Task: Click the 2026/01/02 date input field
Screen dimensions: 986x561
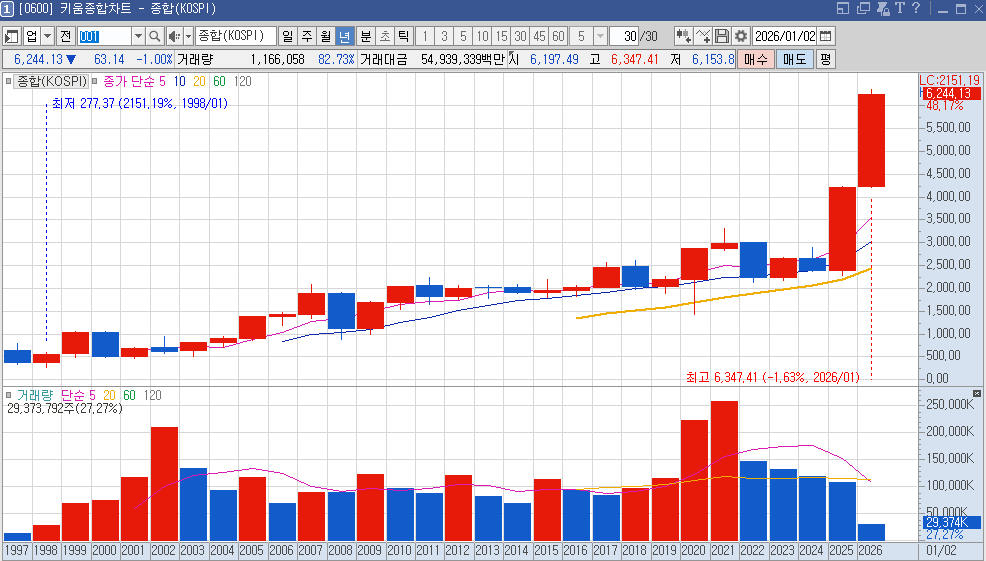Action: pos(785,36)
